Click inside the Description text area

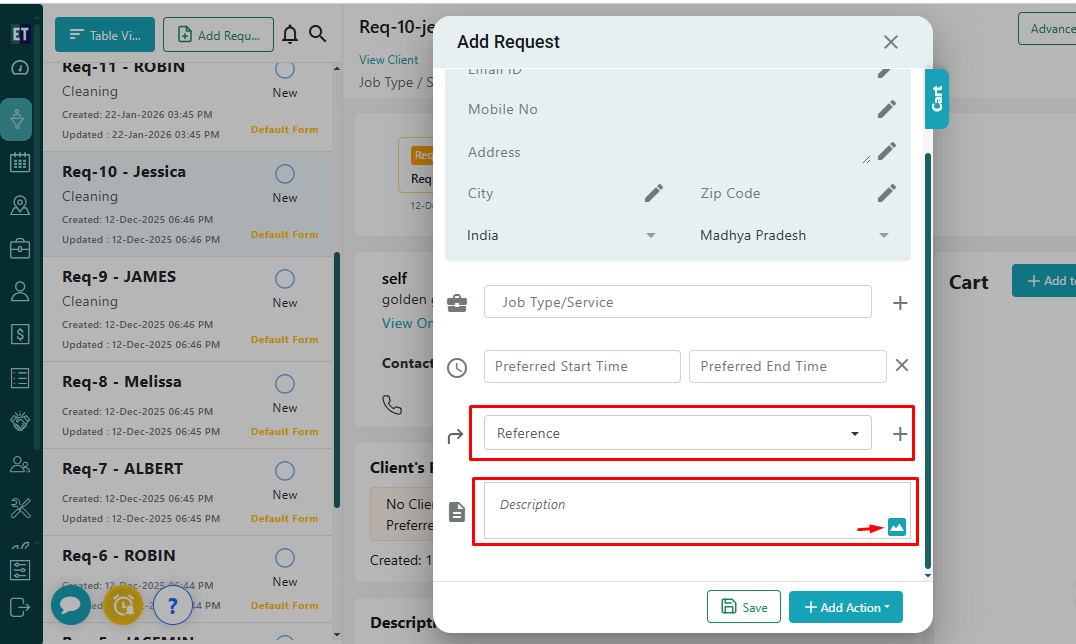coord(680,510)
